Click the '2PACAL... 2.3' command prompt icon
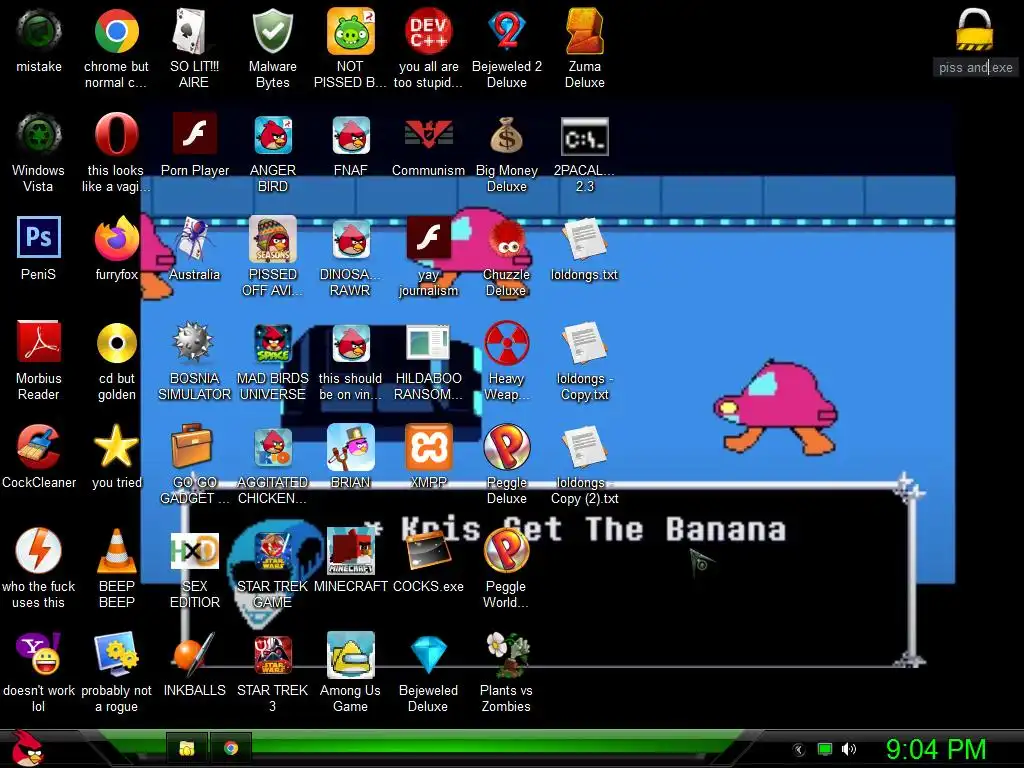Viewport: 1024px width, 768px height. tap(584, 136)
